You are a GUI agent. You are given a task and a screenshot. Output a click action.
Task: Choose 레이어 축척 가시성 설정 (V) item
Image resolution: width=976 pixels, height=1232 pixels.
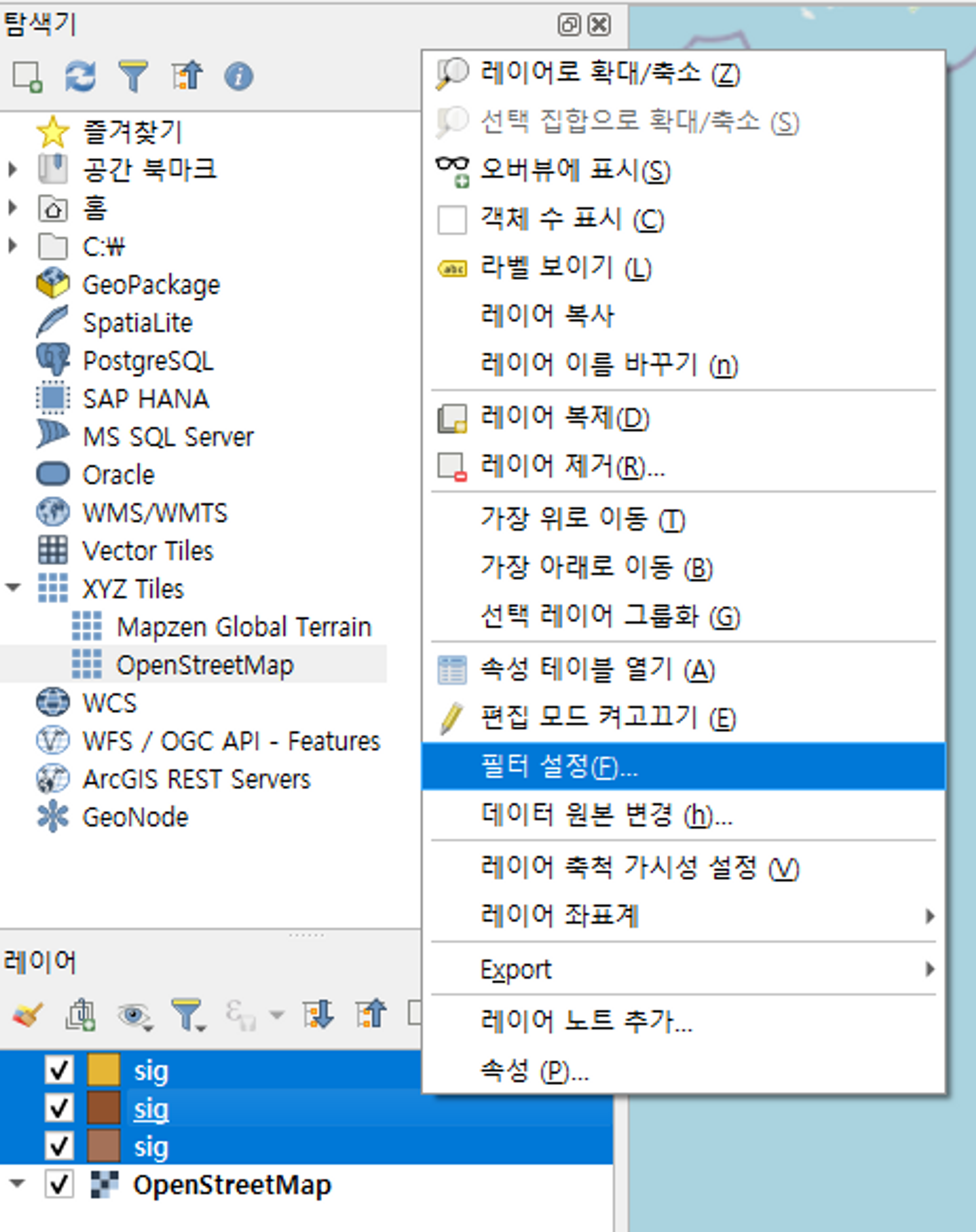pyautogui.click(x=683, y=867)
